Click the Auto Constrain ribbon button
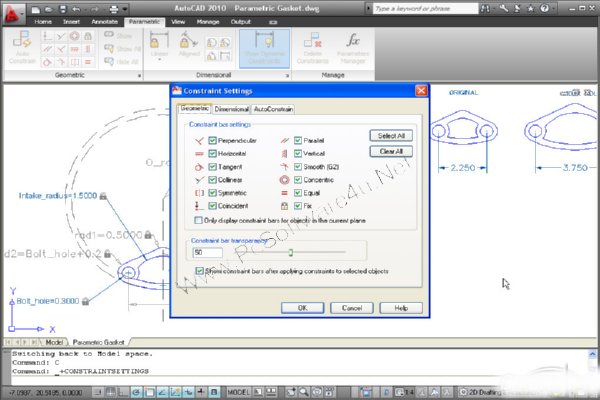Viewport: 600px width, 400px height. point(22,47)
